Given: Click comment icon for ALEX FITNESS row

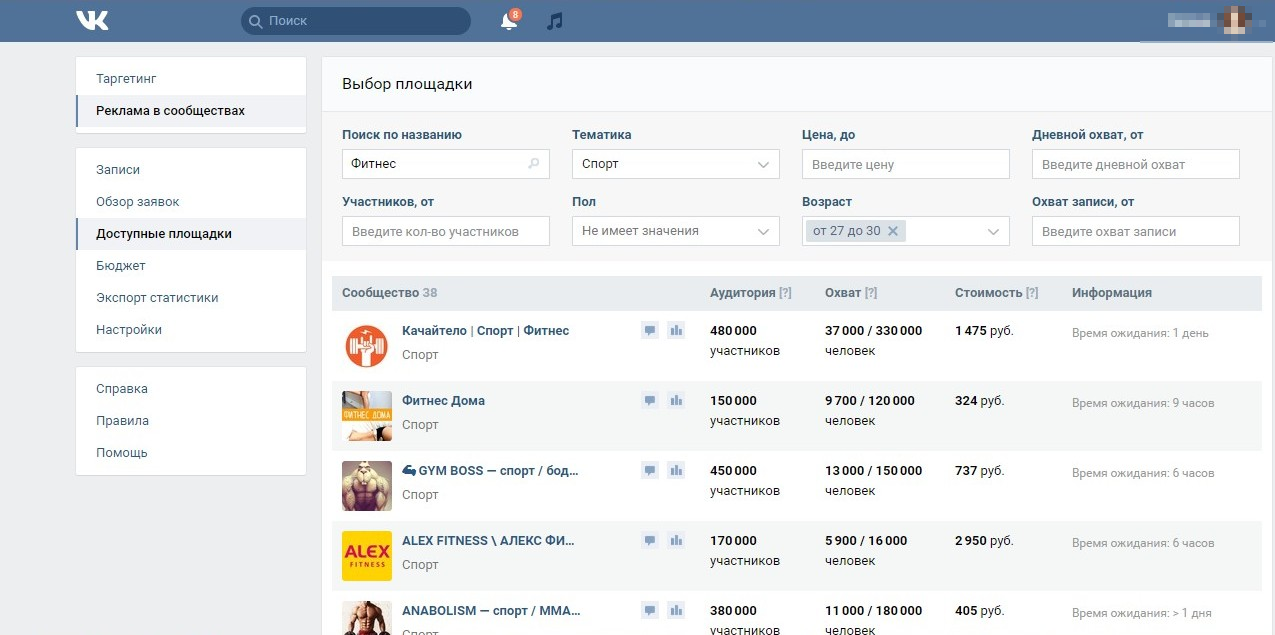Looking at the screenshot, I should 650,540.
